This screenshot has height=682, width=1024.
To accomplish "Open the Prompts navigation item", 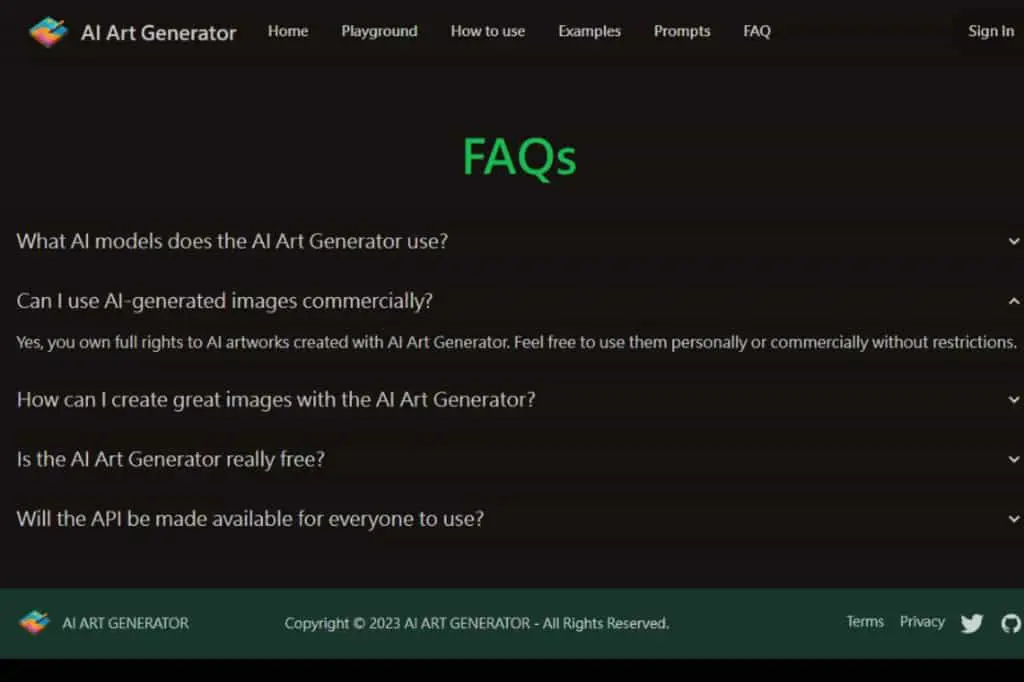I will tap(682, 31).
